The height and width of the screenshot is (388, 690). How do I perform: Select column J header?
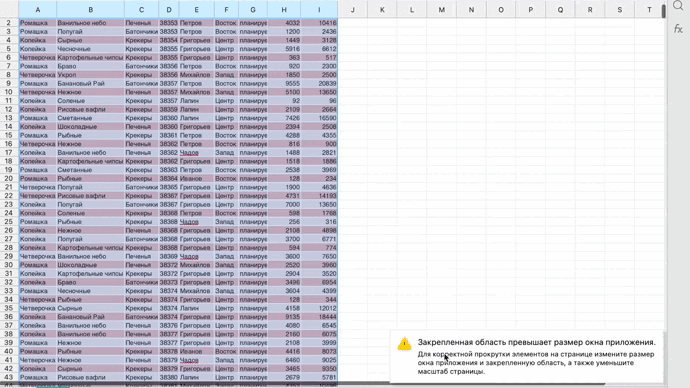tap(352, 9)
